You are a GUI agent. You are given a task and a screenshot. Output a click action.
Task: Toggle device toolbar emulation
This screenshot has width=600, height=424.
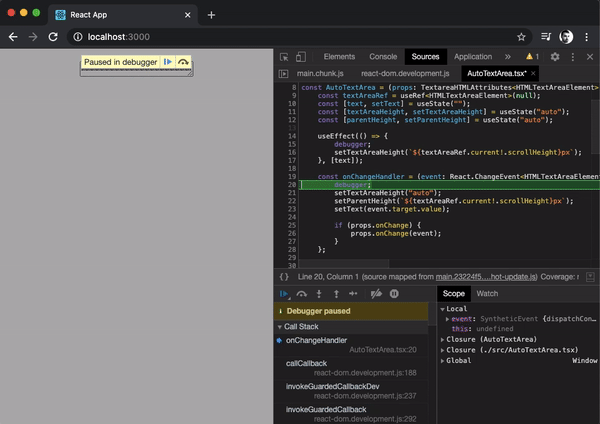pyautogui.click(x=303, y=57)
